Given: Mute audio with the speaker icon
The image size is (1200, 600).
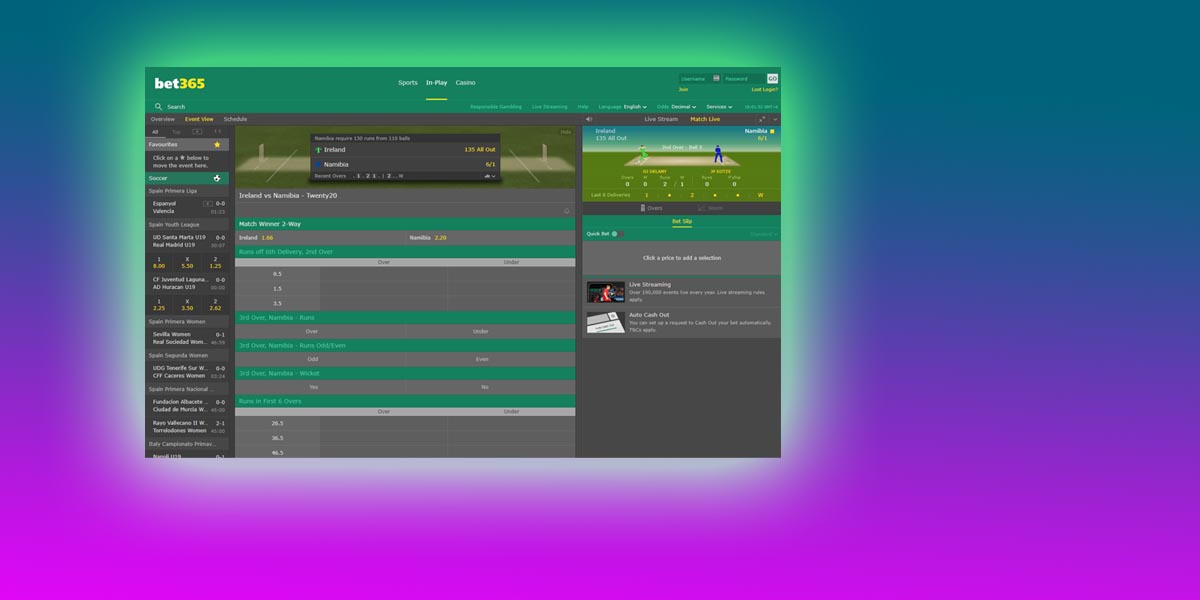Looking at the screenshot, I should (x=589, y=119).
